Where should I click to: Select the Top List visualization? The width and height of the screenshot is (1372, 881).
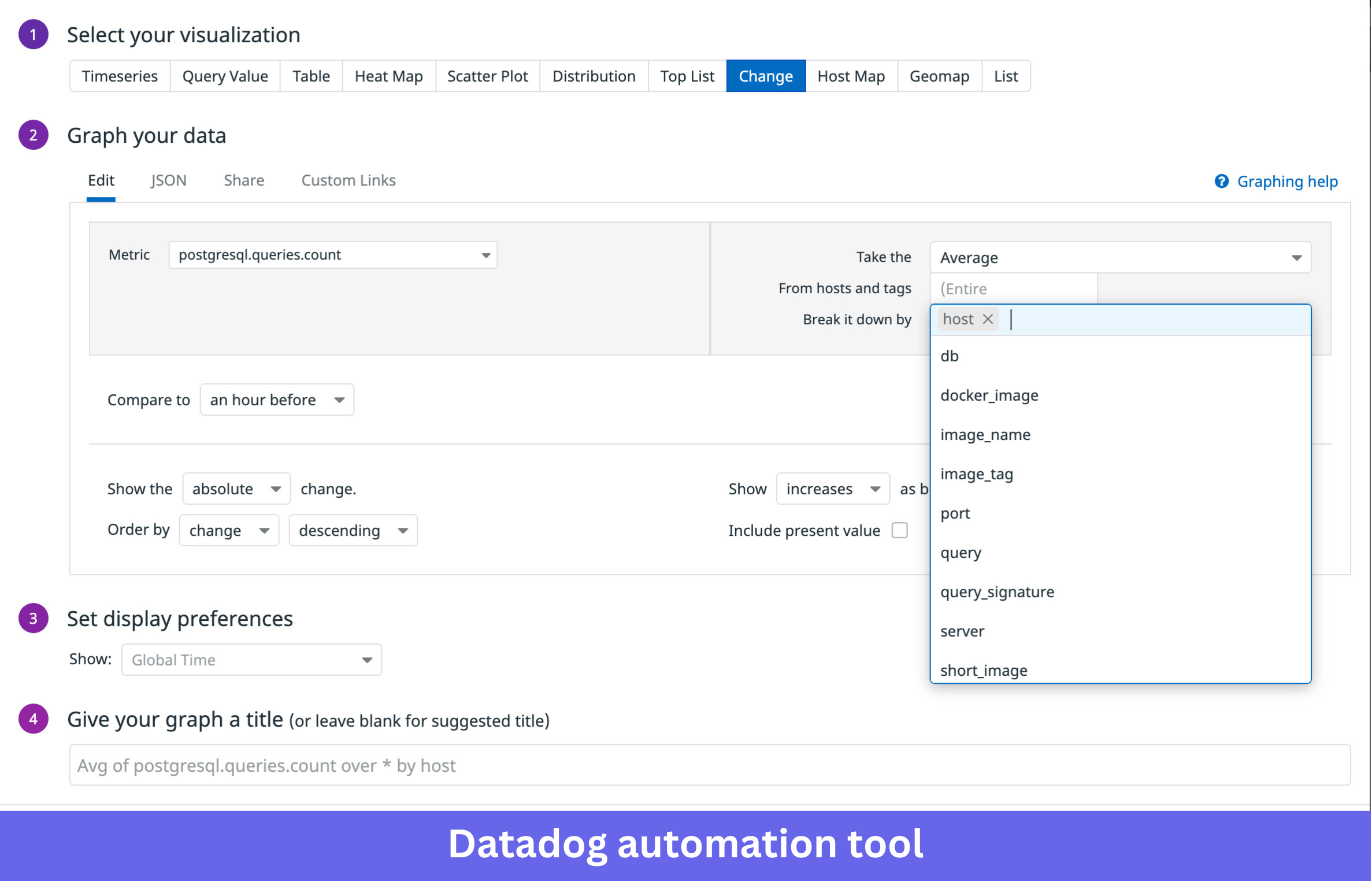click(687, 76)
